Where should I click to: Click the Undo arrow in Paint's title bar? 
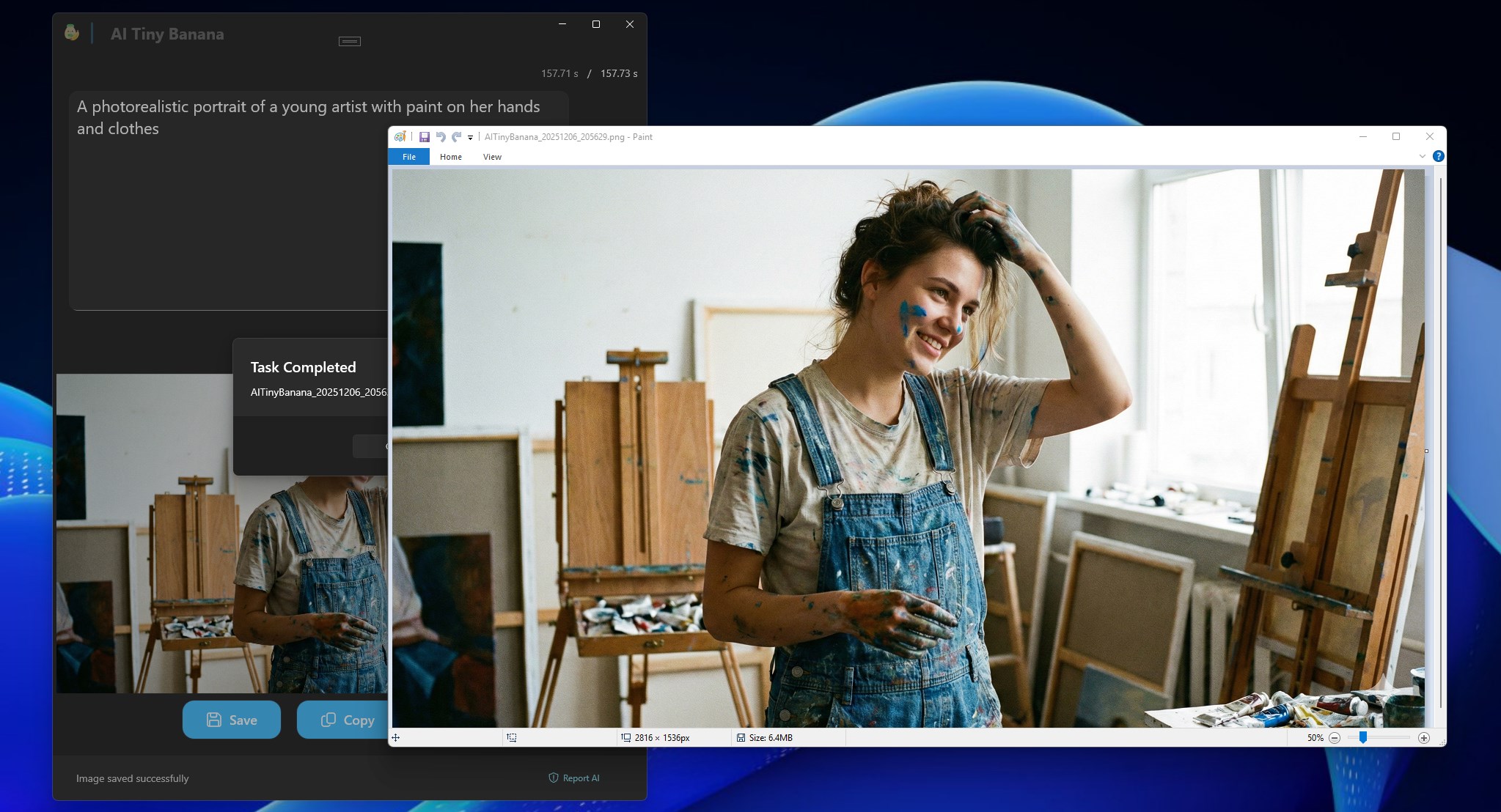[440, 137]
